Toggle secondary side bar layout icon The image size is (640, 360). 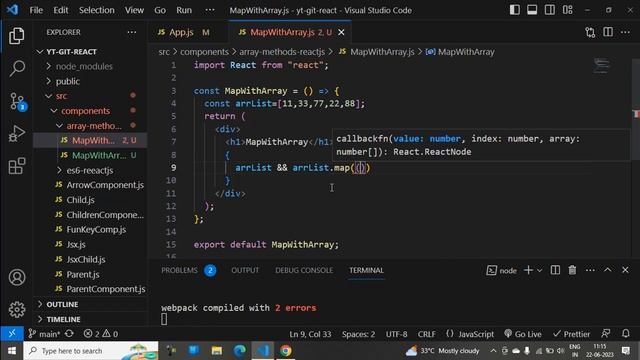[549, 10]
